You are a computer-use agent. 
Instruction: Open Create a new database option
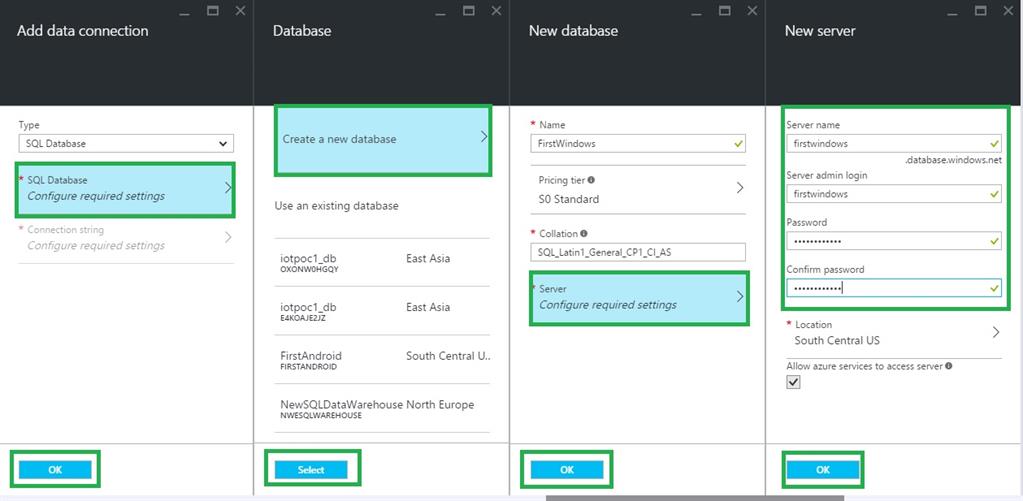point(383,139)
